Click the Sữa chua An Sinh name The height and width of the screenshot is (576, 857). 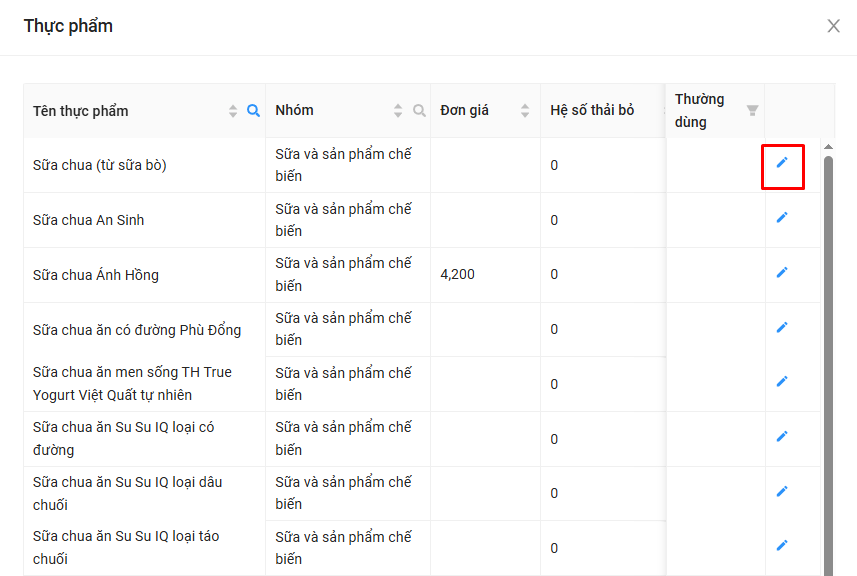click(88, 220)
